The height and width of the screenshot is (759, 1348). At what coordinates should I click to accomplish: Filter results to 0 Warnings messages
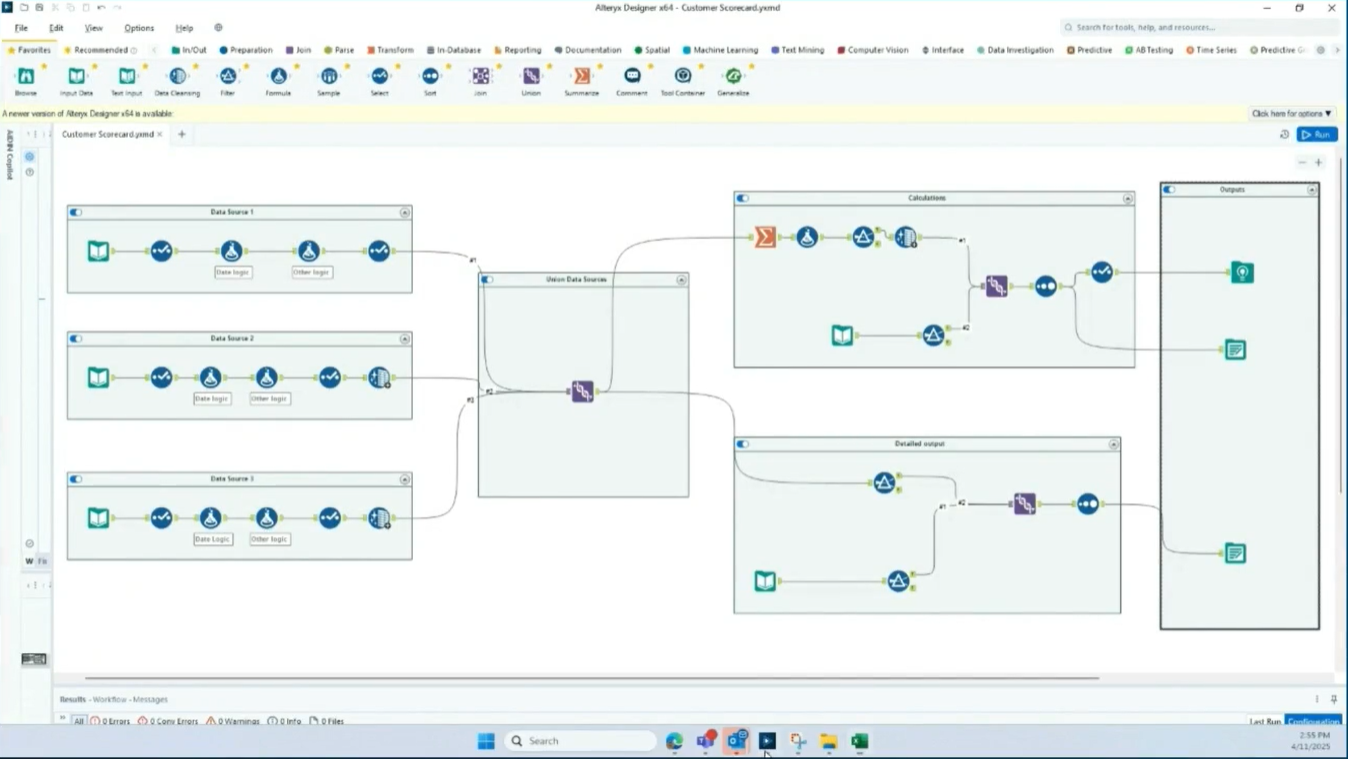(x=233, y=721)
